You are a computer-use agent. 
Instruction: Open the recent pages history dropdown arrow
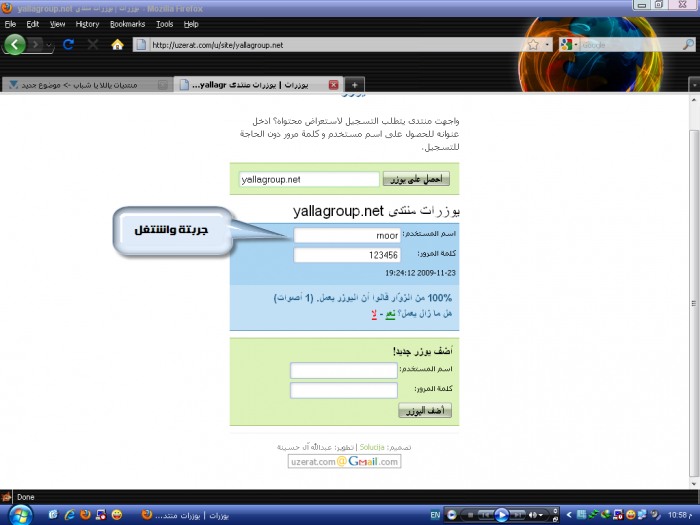point(50,46)
